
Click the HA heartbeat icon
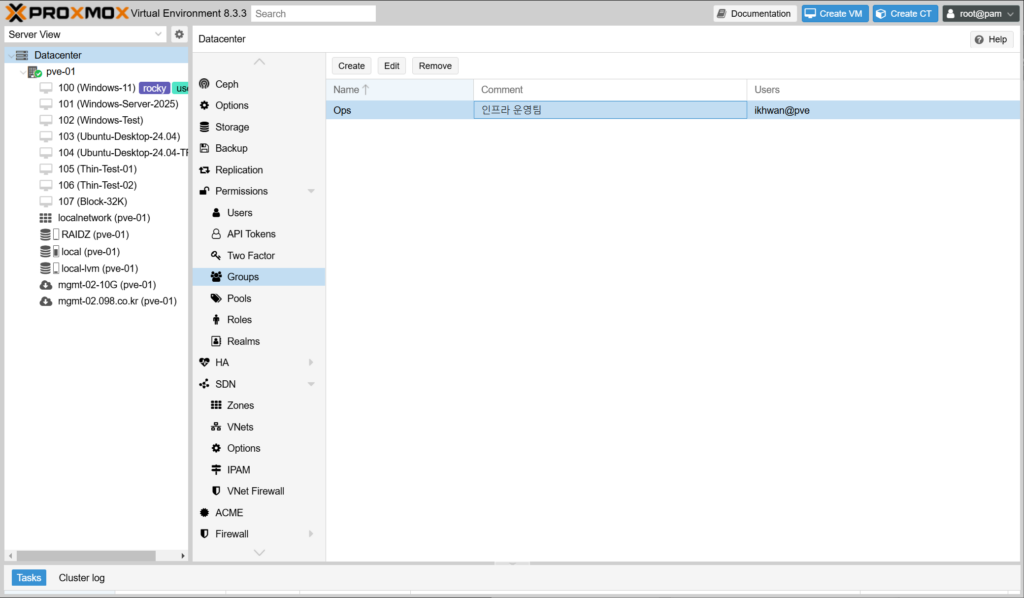pyautogui.click(x=205, y=362)
